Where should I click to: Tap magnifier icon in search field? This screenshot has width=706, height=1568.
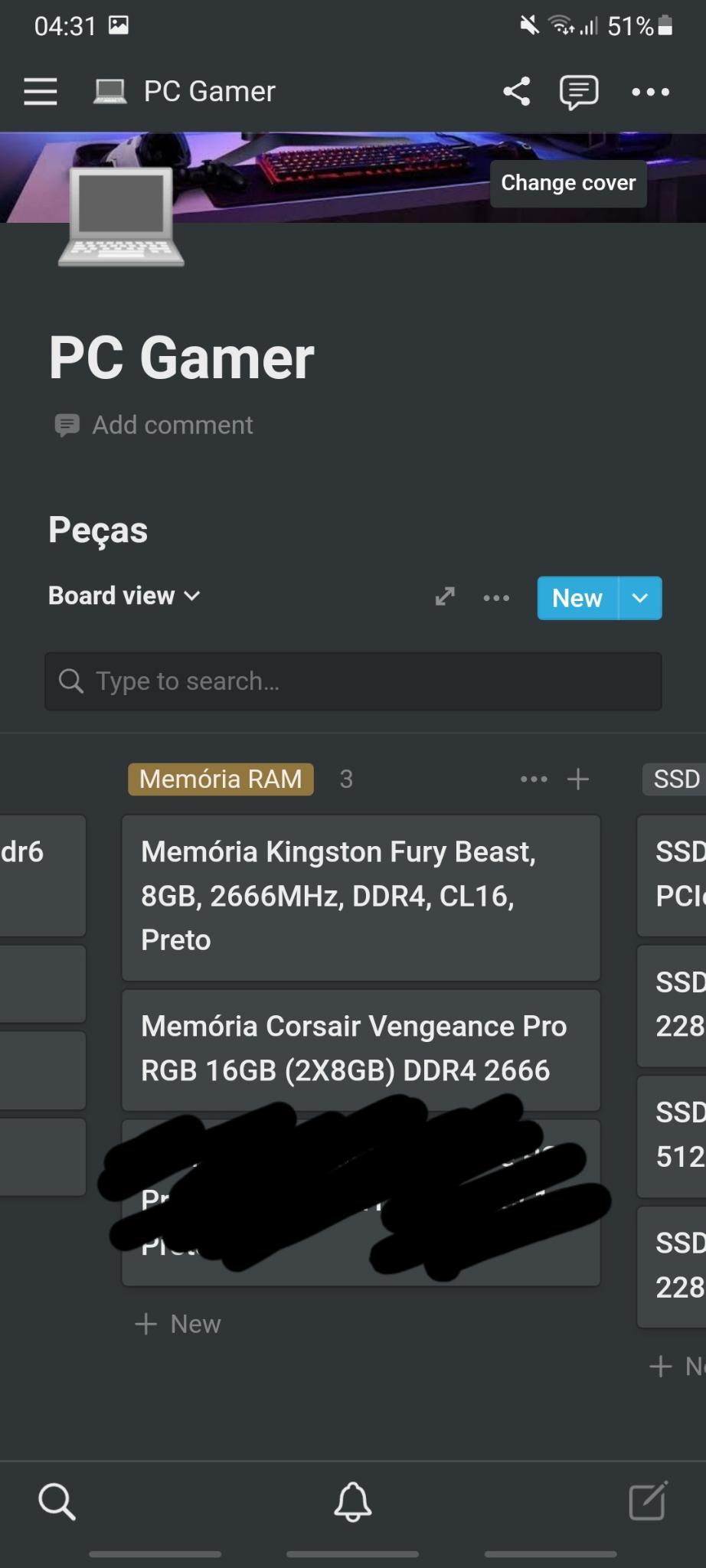[70, 681]
